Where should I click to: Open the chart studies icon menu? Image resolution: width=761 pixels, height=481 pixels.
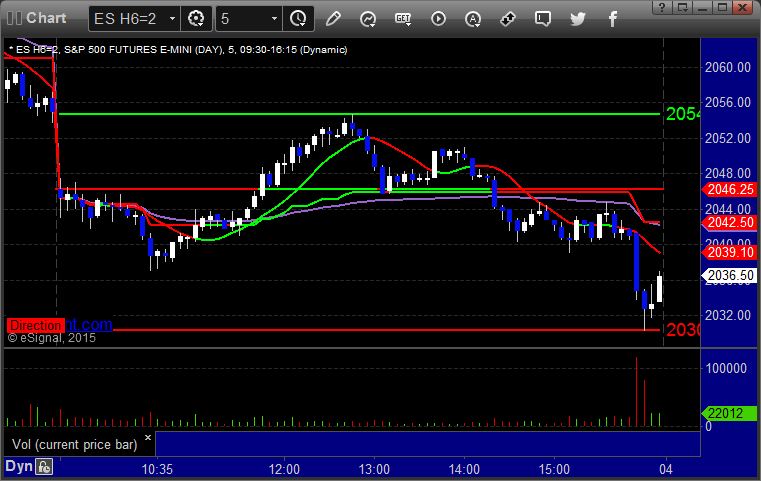pos(368,19)
